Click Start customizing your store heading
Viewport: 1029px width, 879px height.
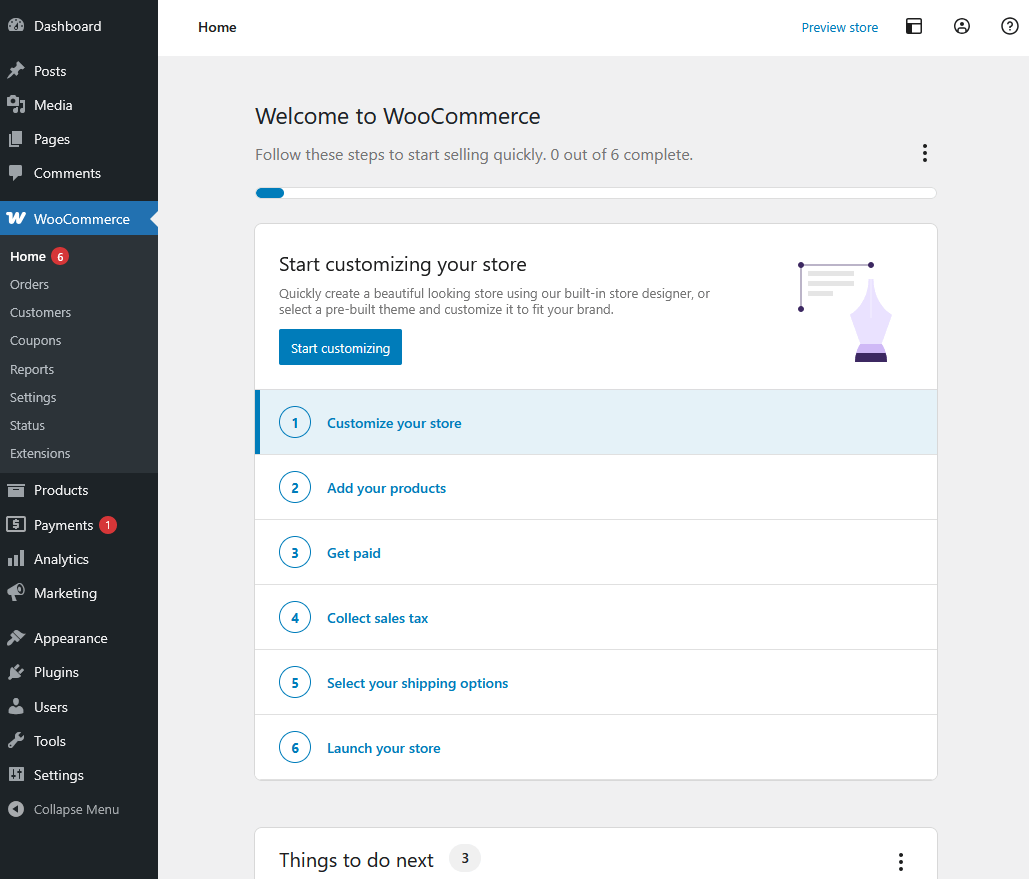click(402, 264)
